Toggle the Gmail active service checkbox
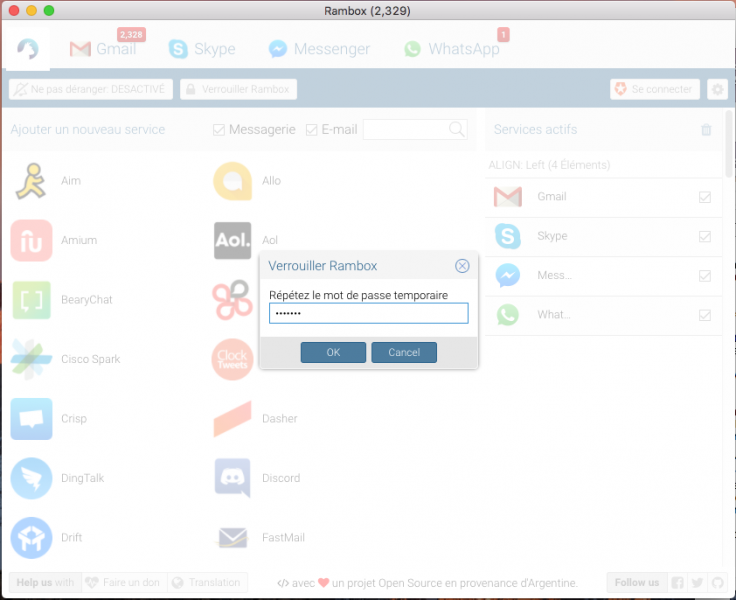736x600 pixels. [705, 197]
